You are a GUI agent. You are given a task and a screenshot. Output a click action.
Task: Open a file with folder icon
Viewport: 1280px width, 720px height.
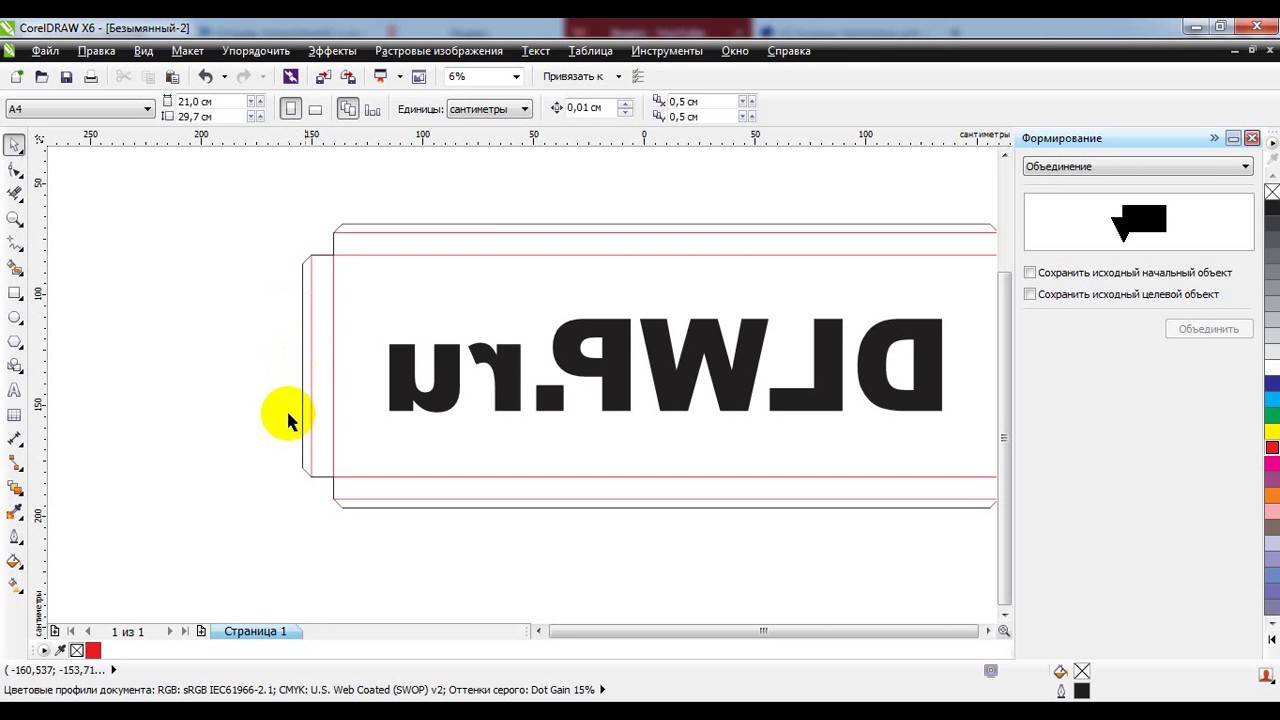pyautogui.click(x=41, y=76)
